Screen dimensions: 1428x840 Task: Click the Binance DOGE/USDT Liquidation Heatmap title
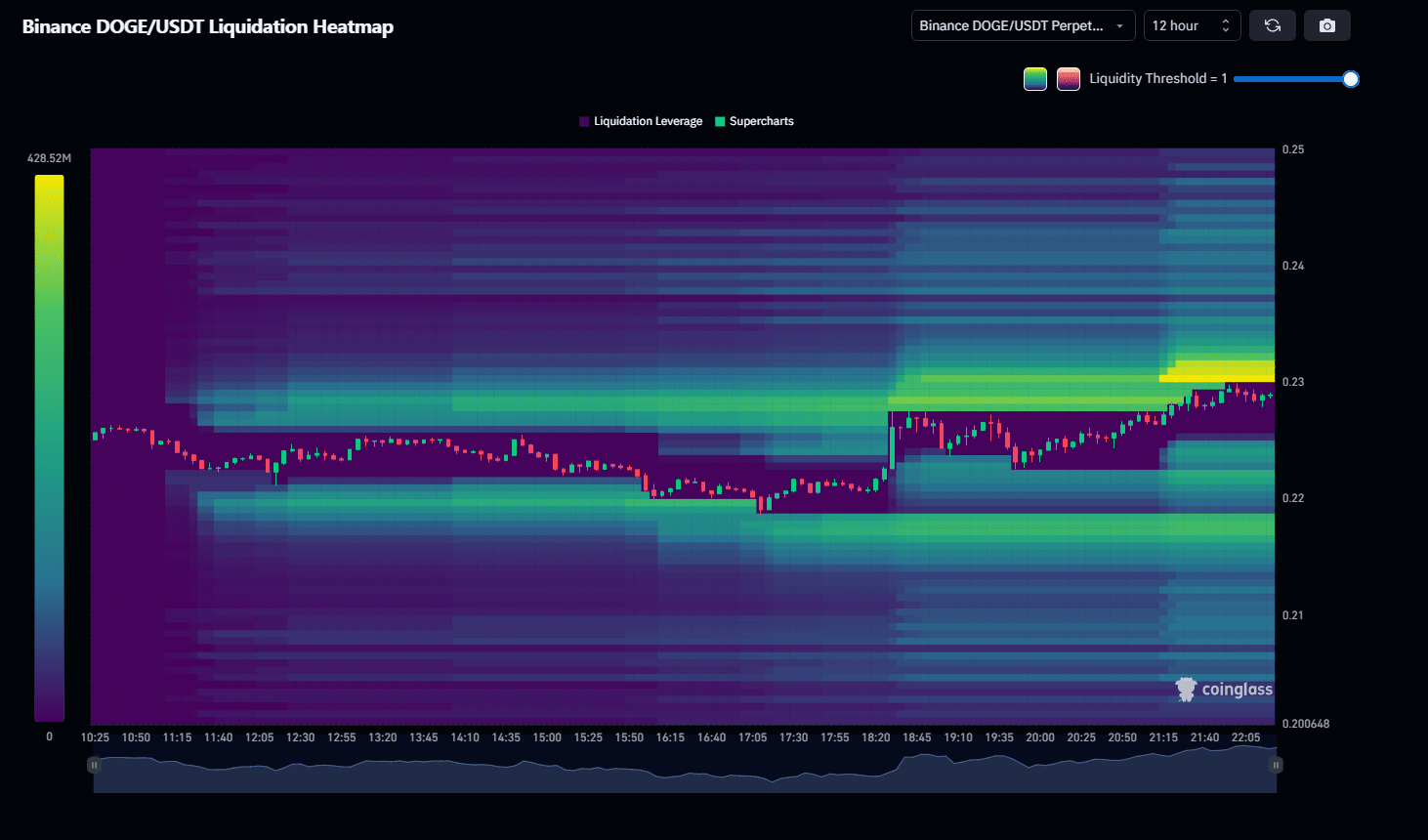[x=208, y=26]
